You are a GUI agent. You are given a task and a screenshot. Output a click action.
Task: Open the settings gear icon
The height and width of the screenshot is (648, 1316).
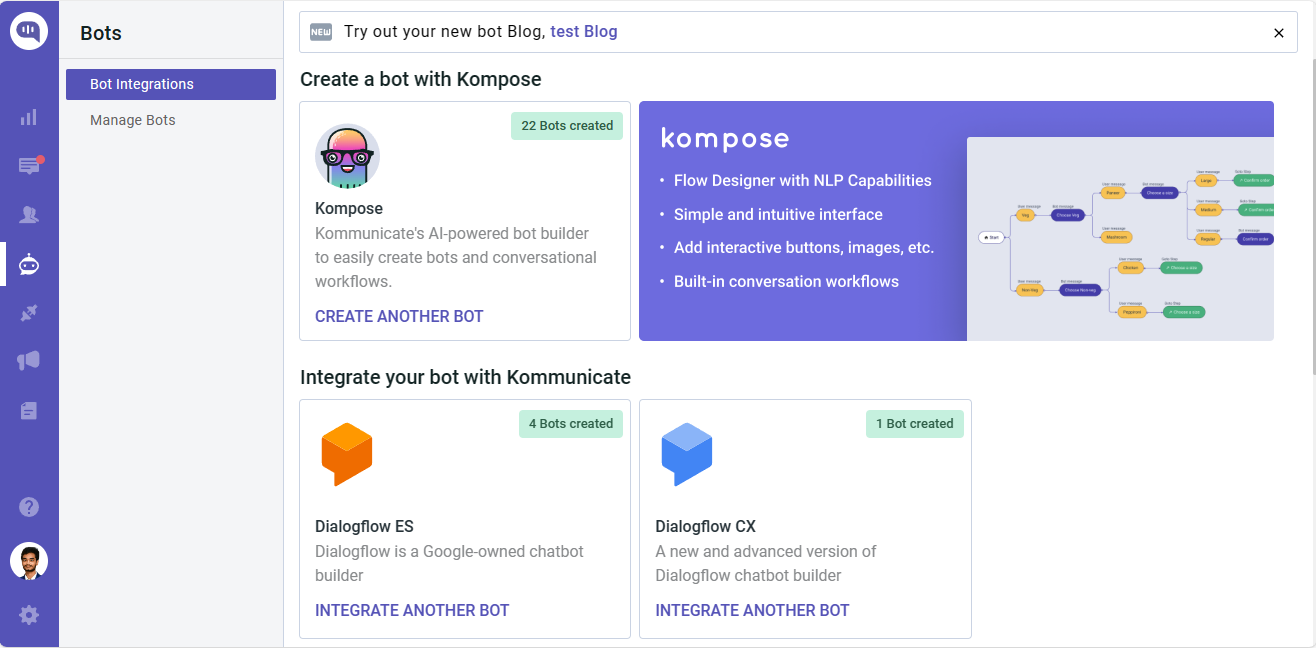[29, 615]
